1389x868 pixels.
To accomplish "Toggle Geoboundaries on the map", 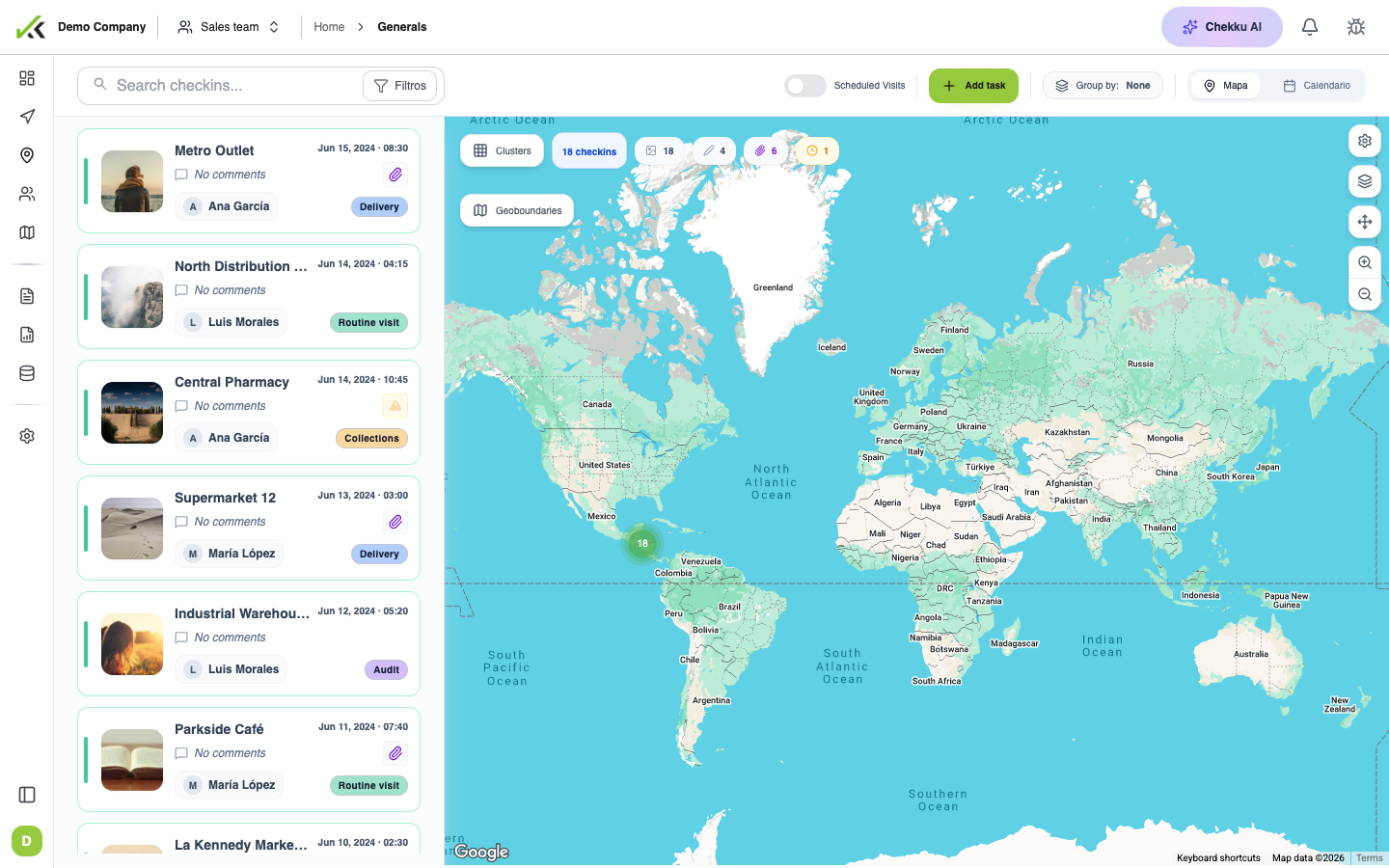I will coord(517,210).
